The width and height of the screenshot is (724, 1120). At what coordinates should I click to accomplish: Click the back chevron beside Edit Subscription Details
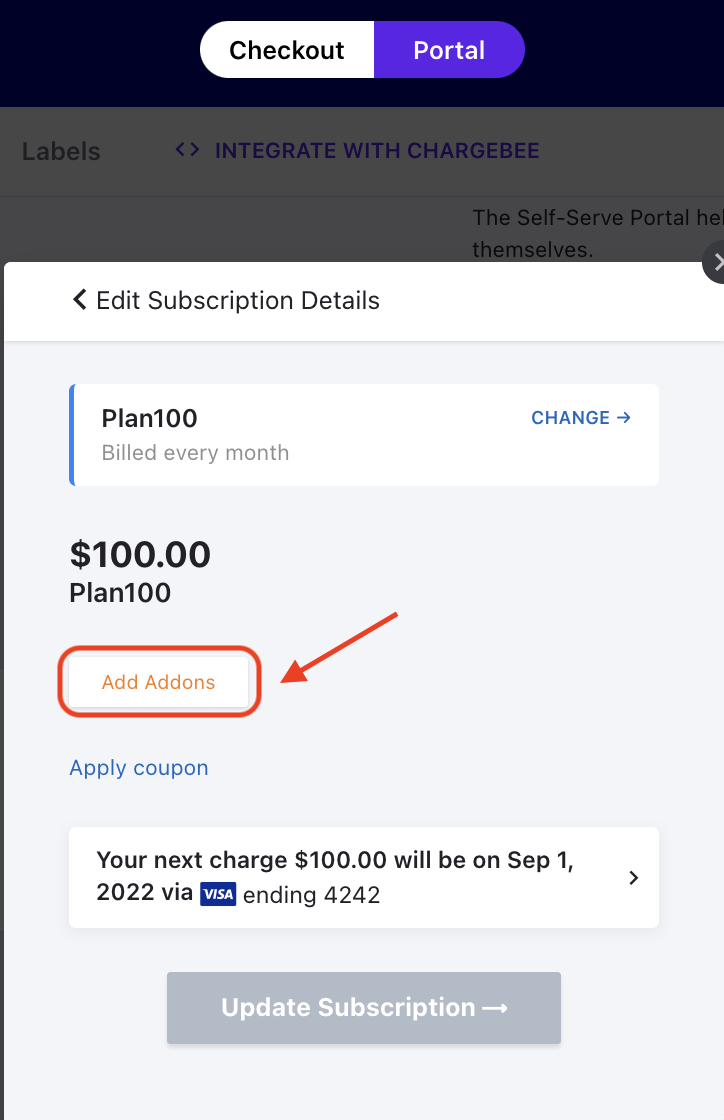point(79,300)
